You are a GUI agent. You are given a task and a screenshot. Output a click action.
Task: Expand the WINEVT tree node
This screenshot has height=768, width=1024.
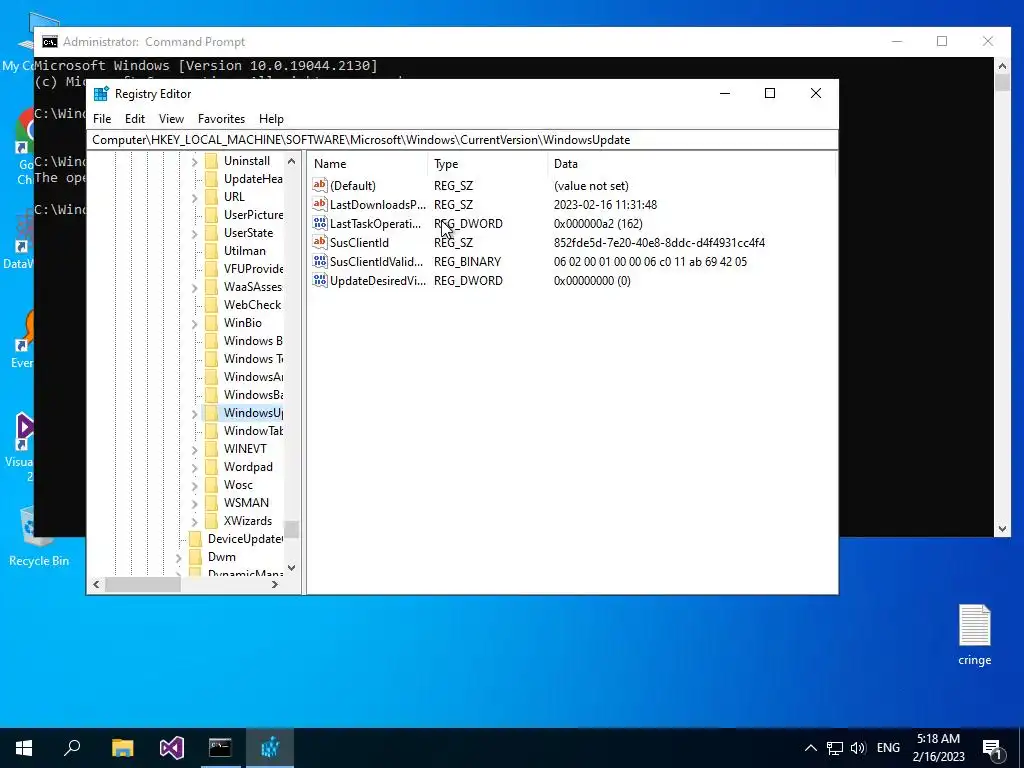(194, 449)
